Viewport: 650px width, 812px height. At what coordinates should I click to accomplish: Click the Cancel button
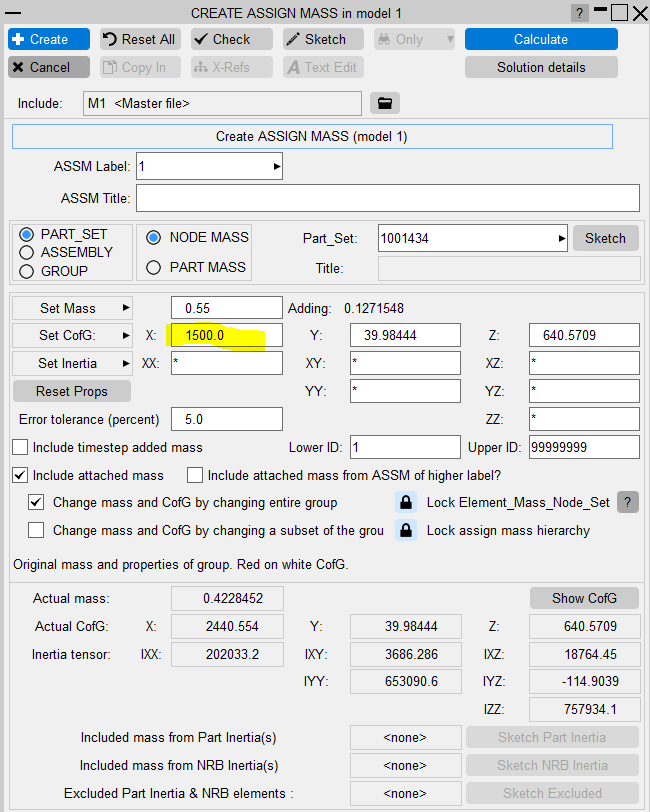(x=49, y=67)
